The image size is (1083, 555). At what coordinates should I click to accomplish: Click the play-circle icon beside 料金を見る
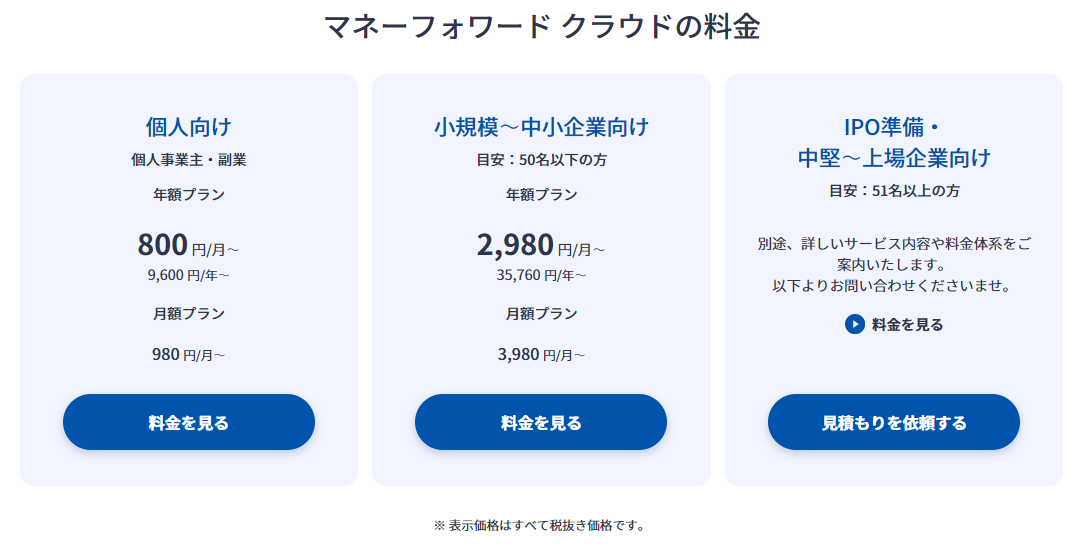tap(854, 324)
